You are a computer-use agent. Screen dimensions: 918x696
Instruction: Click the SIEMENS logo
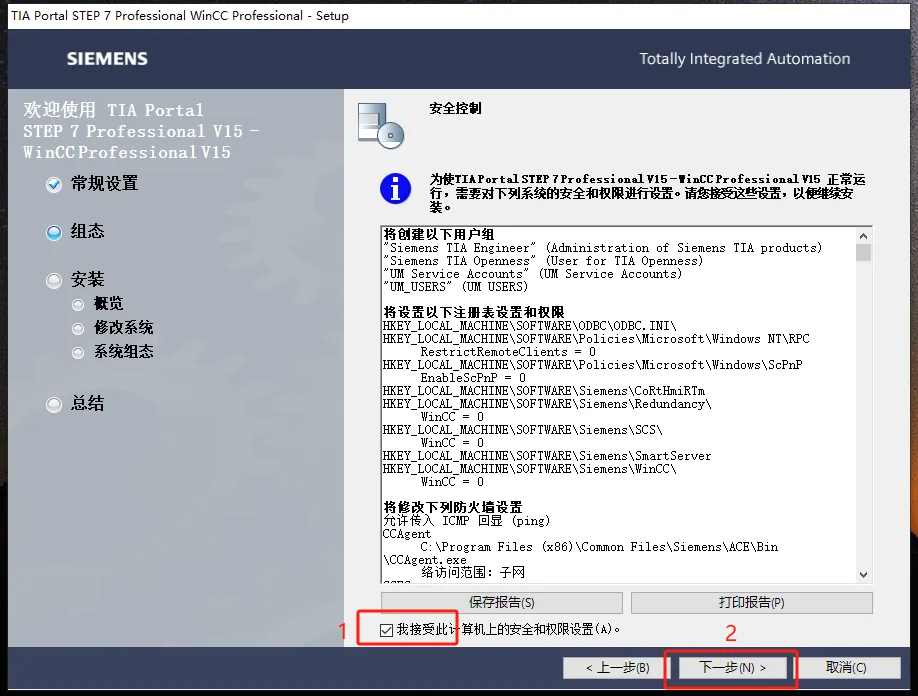tap(107, 59)
